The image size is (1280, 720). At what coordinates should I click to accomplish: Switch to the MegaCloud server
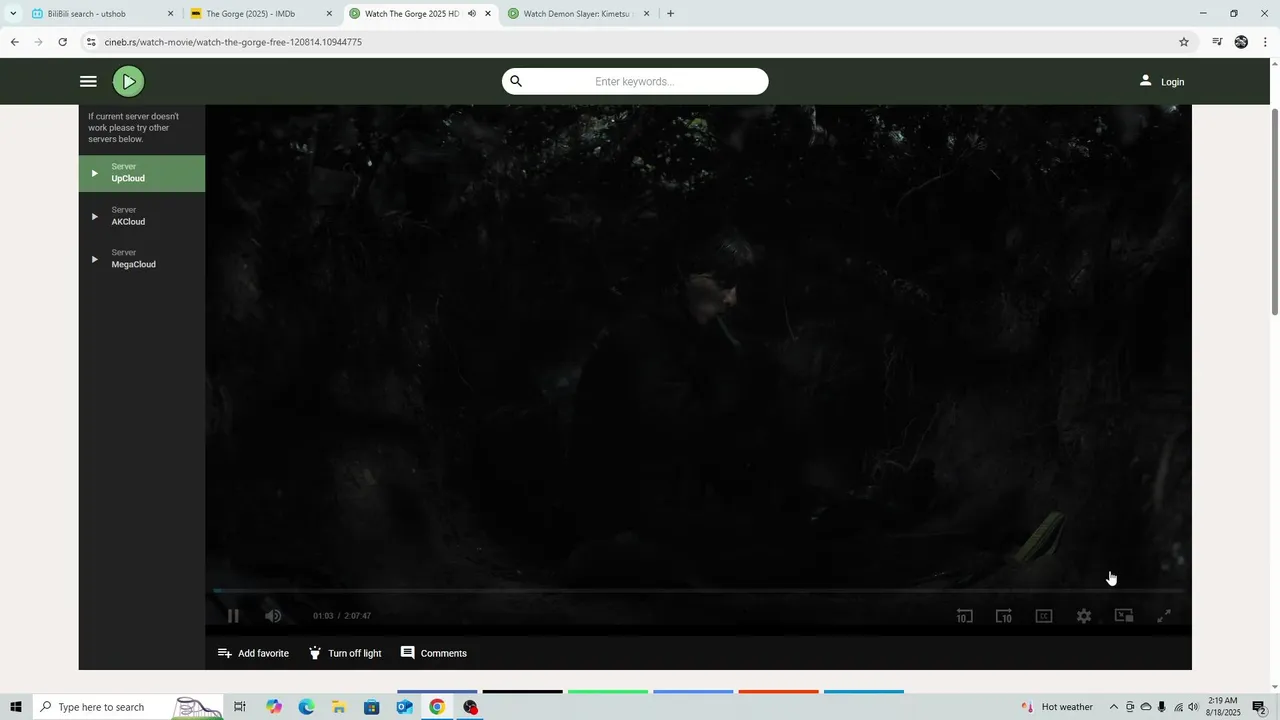142,259
